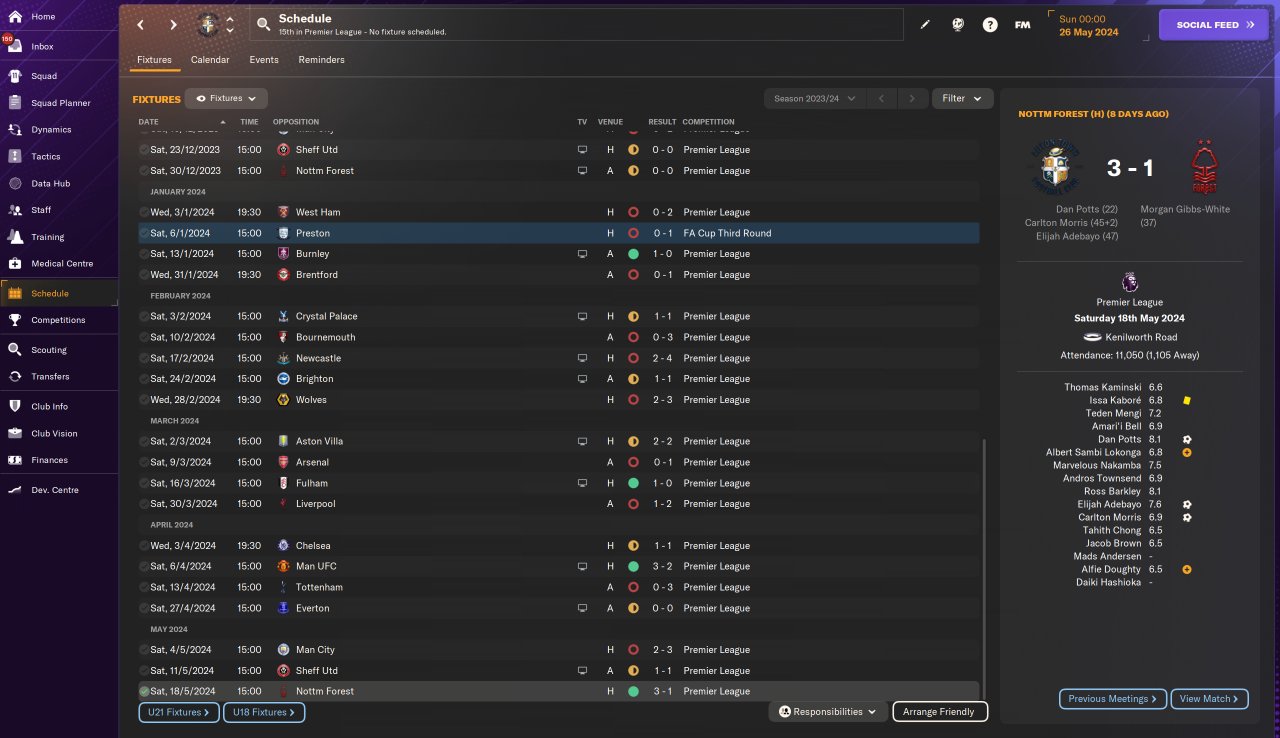
Task: Click the date and time continue area
Action: (1099, 25)
